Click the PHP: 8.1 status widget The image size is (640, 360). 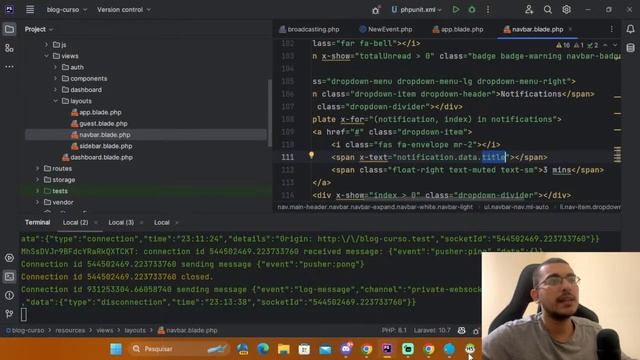(394, 330)
